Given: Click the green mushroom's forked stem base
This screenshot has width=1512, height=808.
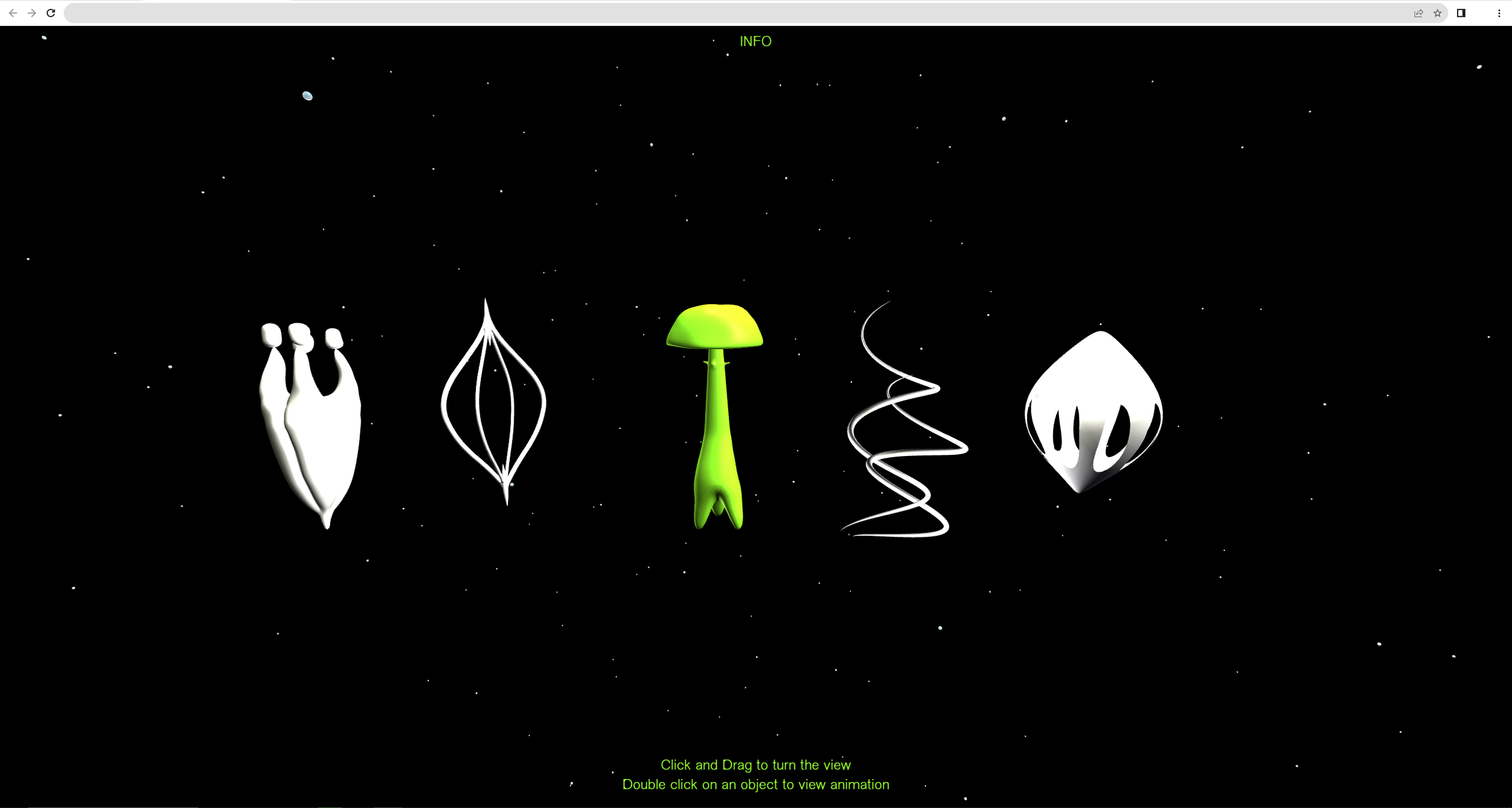Looking at the screenshot, I should (x=718, y=502).
